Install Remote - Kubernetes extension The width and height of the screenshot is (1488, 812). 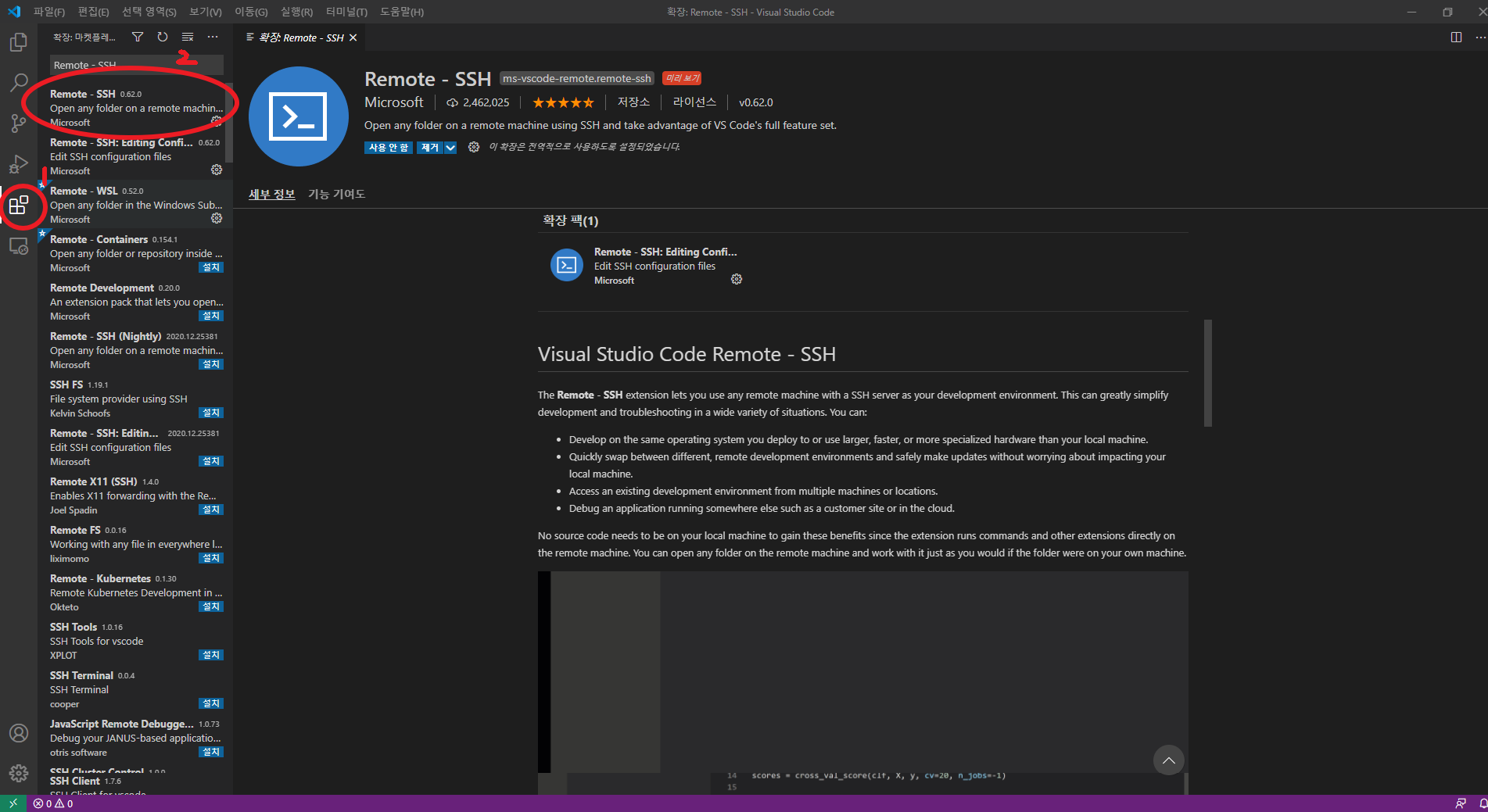pos(211,606)
